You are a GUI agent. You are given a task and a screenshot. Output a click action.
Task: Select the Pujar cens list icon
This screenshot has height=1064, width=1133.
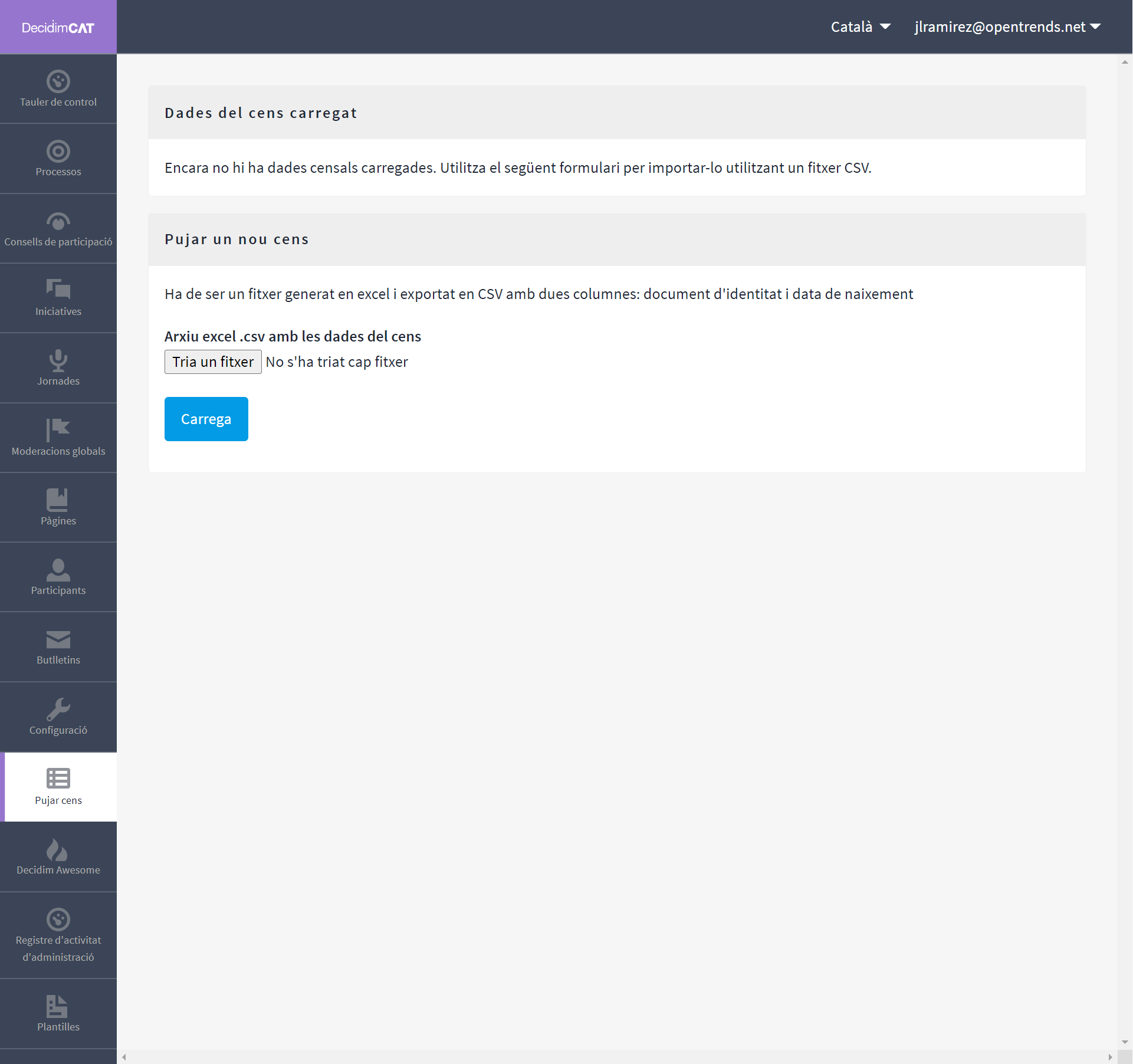(x=58, y=779)
